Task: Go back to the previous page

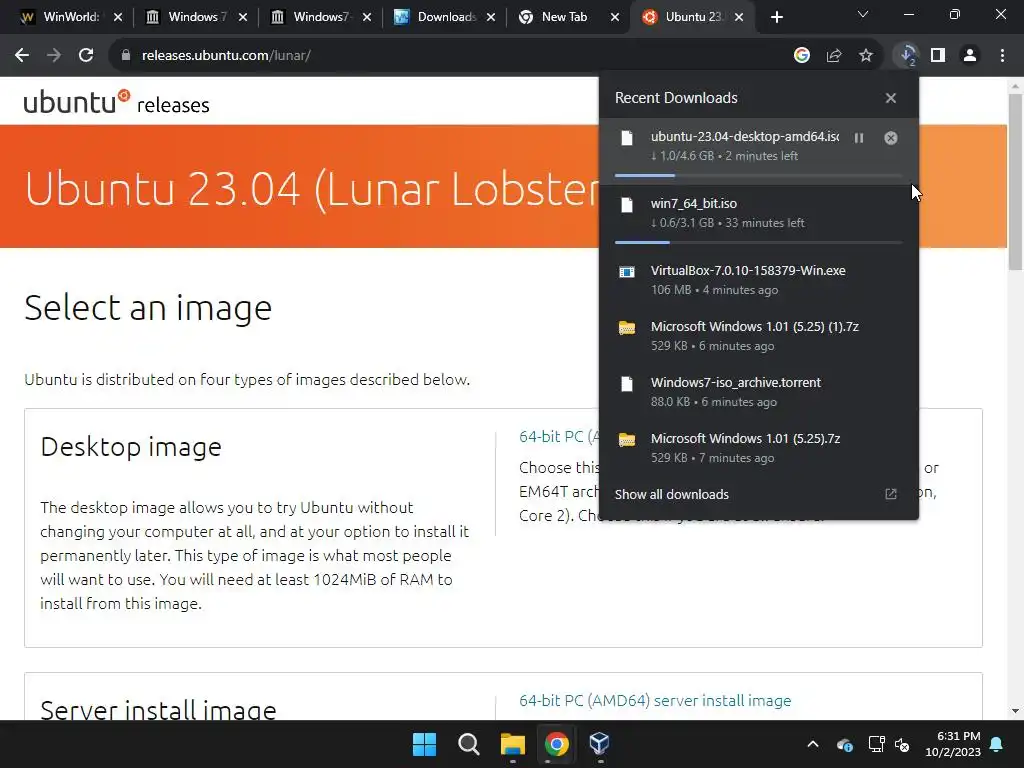Action: click(x=22, y=56)
